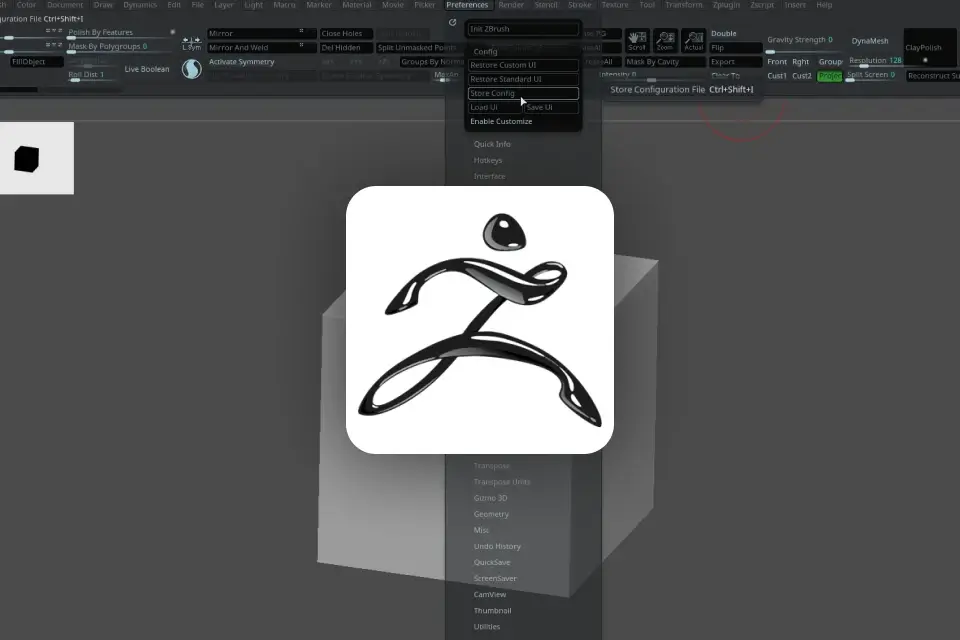Image resolution: width=960 pixels, height=640 pixels.
Task: Expand the Undo History section
Action: 497,546
